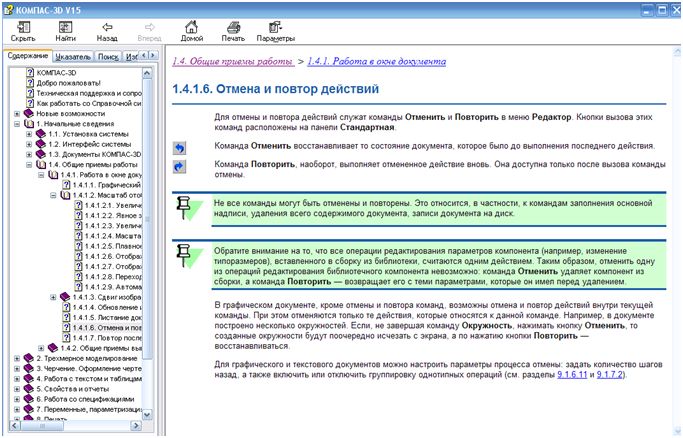Click book icon beside 3. Черчение. Оформление
Viewport: 683px width, 438px height.
(28, 368)
